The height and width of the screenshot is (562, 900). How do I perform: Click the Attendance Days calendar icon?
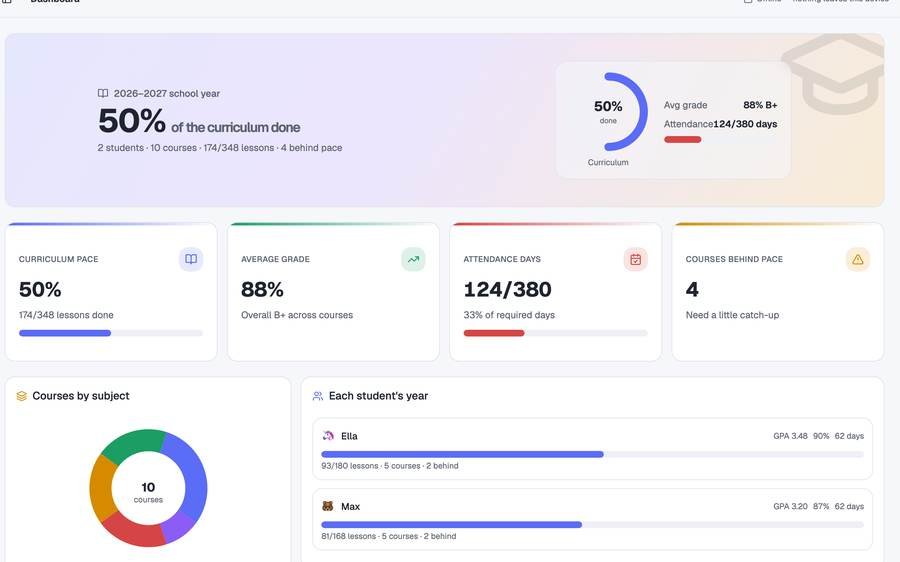(x=635, y=259)
